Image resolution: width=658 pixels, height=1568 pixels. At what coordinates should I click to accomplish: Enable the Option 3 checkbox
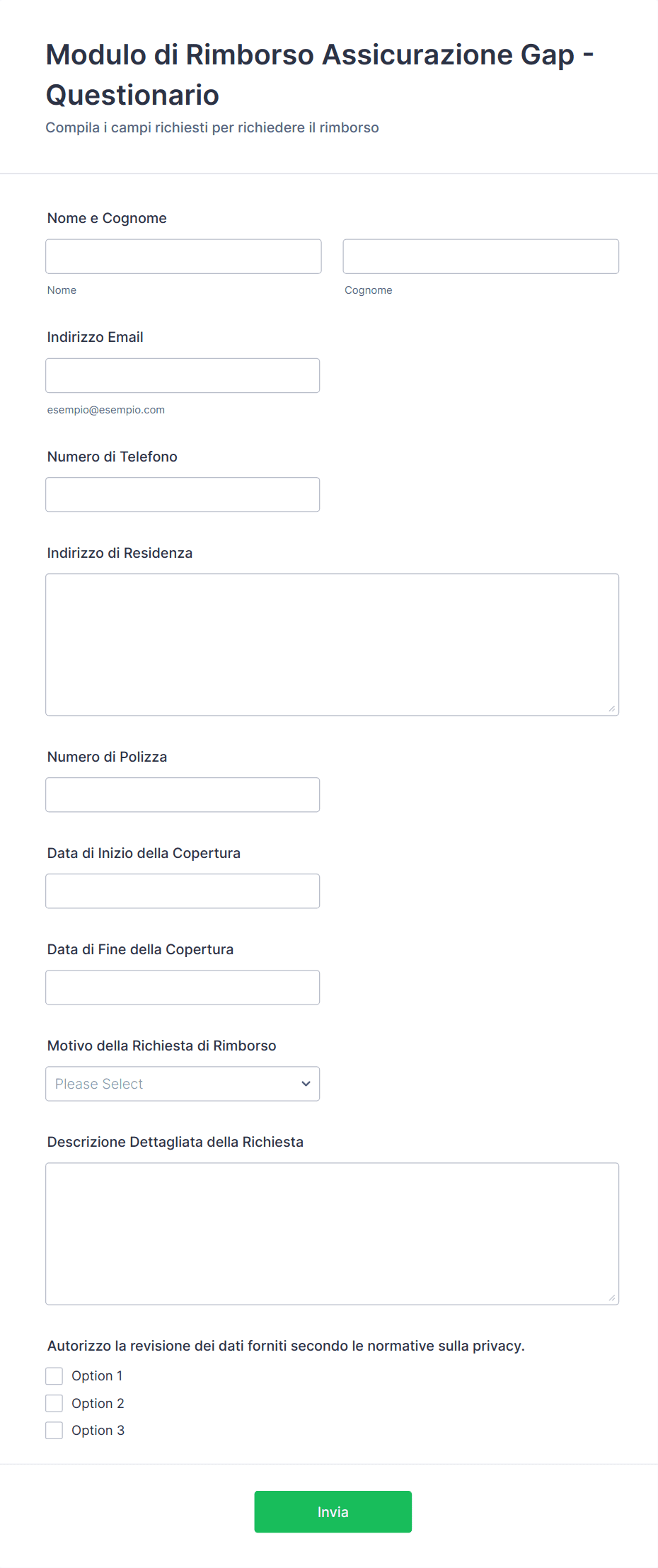point(54,1431)
